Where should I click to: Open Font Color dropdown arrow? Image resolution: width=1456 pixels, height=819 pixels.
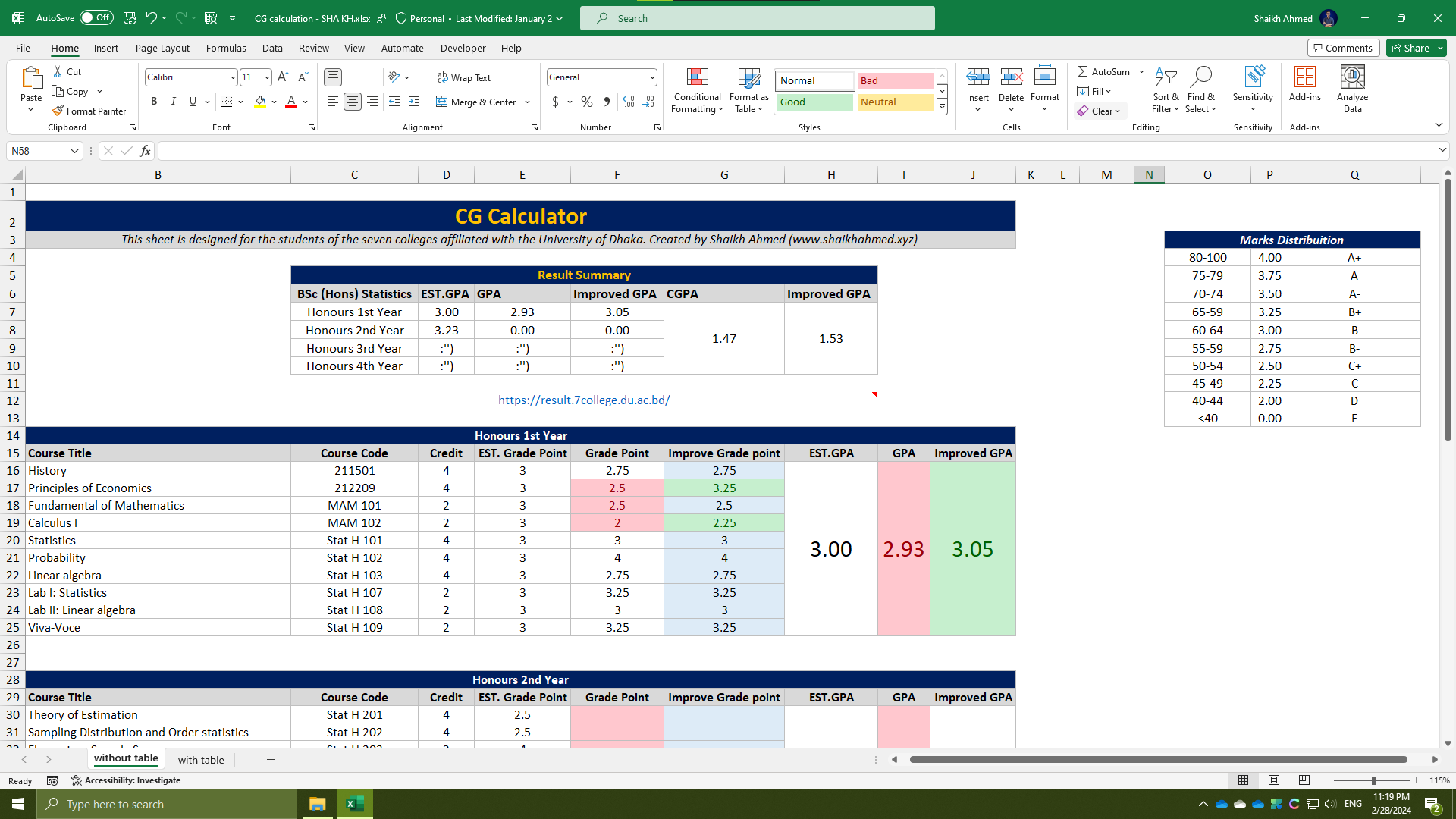click(306, 102)
